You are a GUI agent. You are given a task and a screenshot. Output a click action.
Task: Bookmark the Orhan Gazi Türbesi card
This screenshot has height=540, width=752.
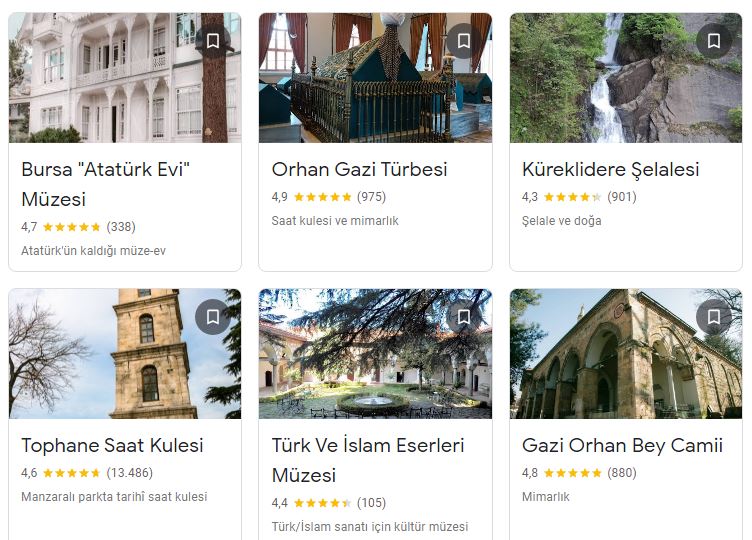(x=463, y=41)
